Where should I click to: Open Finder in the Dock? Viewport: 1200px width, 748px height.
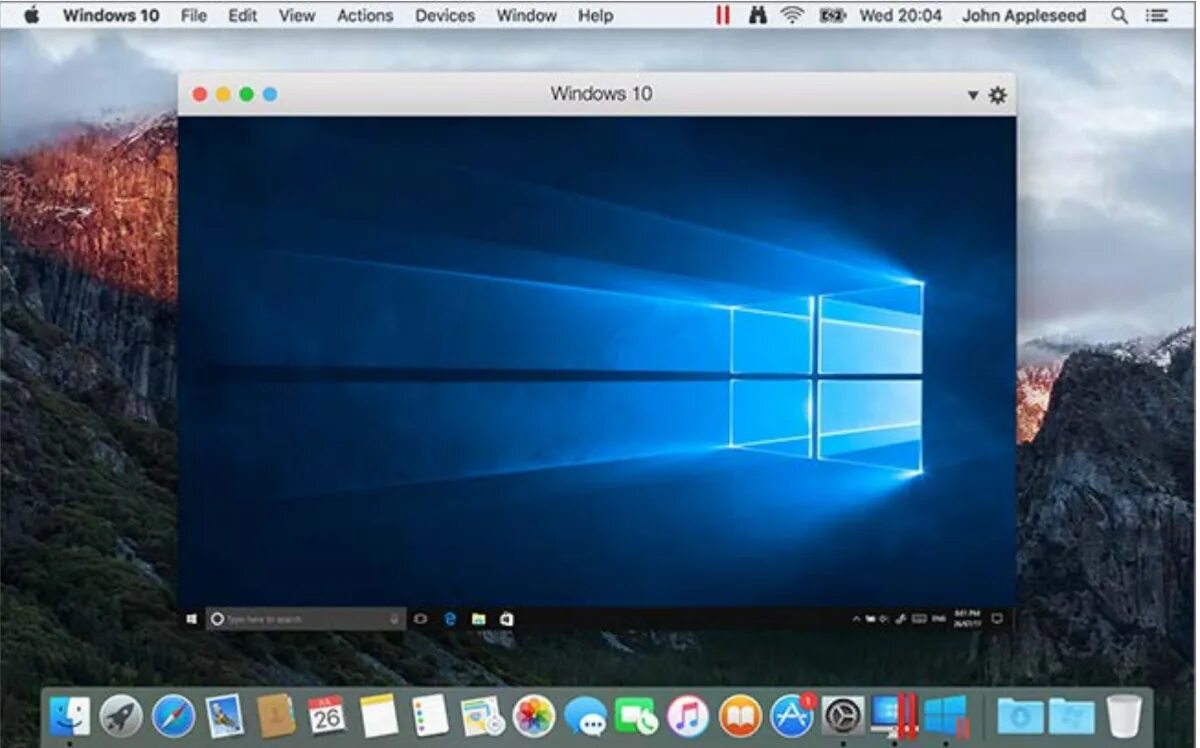point(69,716)
